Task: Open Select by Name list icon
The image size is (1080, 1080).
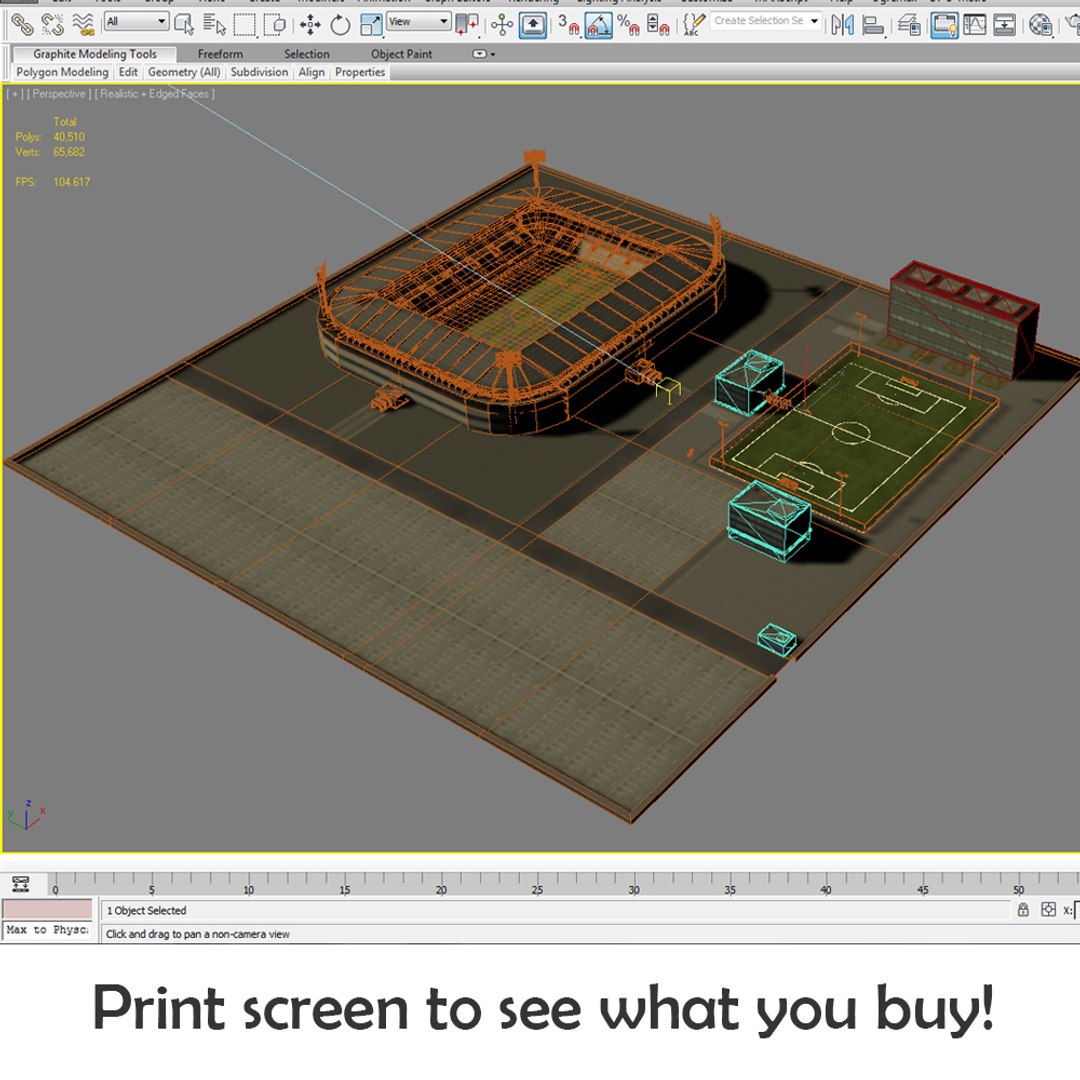Action: (x=214, y=25)
